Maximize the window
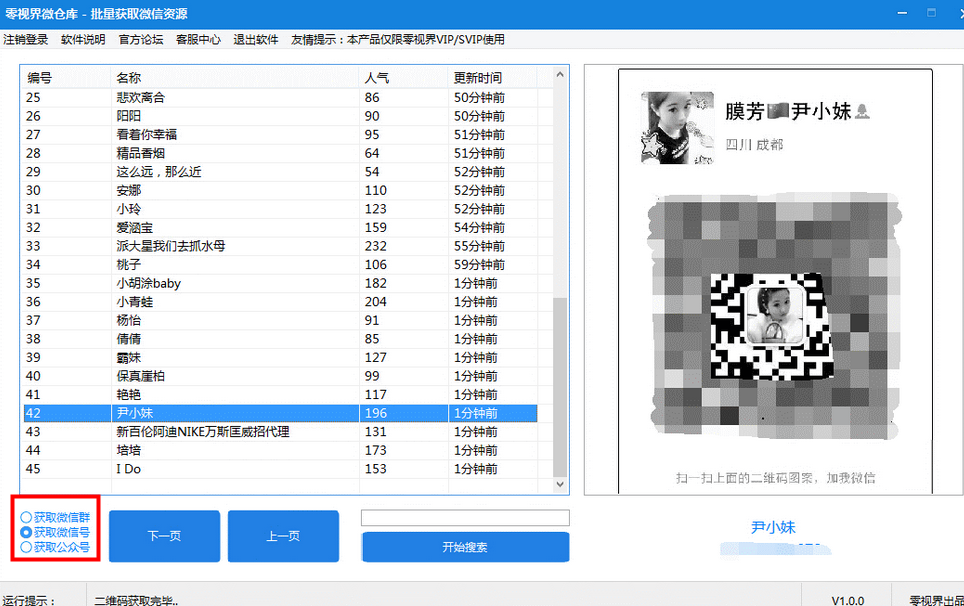The width and height of the screenshot is (964, 606). point(931,13)
